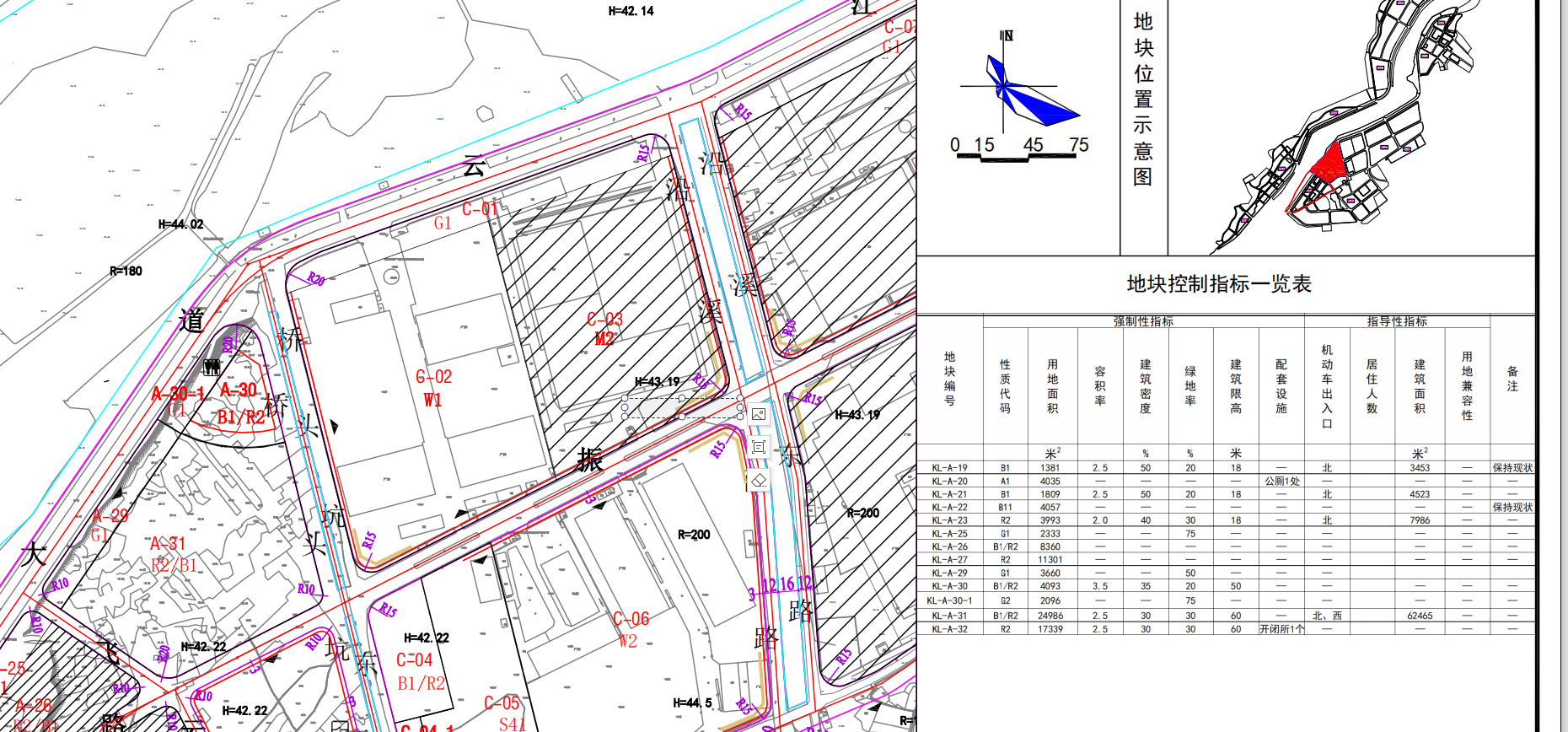Click the KL-A-25 row label
The height and width of the screenshot is (732, 1568).
[x=949, y=534]
